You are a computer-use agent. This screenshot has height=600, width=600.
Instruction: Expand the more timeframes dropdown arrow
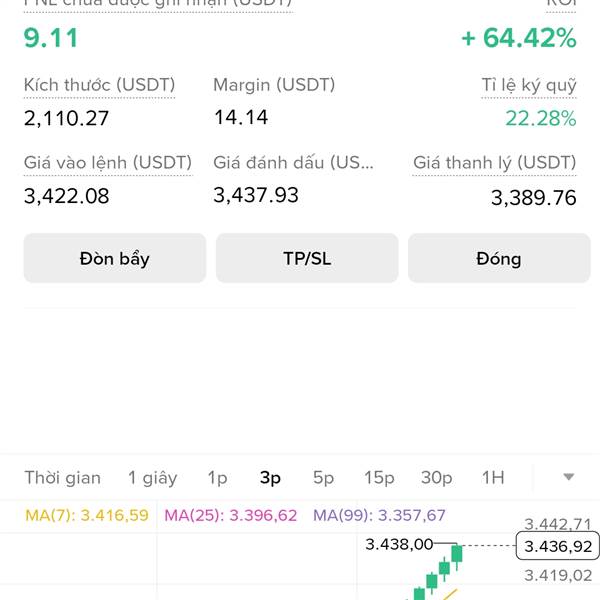tap(569, 477)
